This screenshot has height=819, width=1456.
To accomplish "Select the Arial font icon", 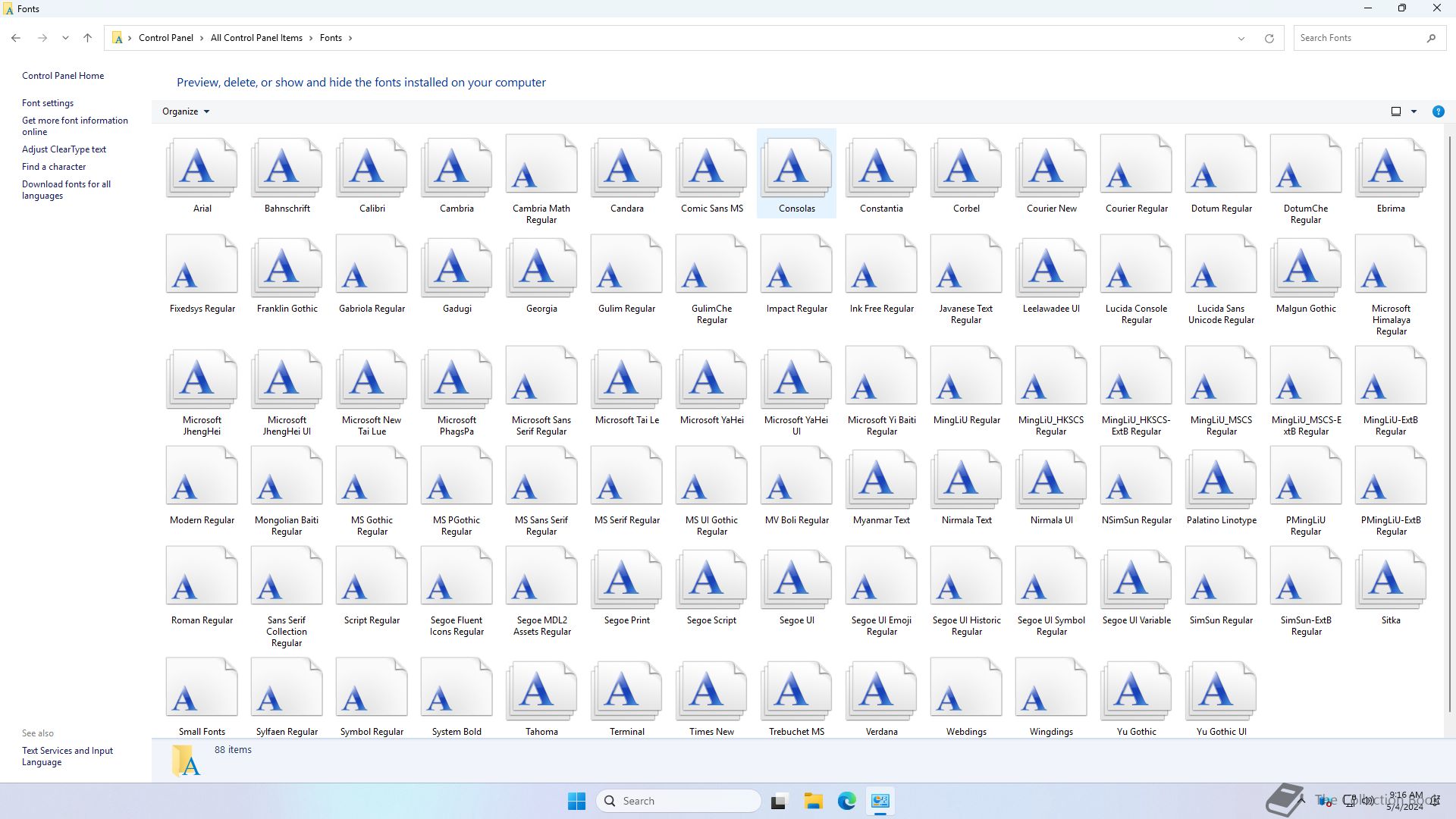I will click(202, 167).
